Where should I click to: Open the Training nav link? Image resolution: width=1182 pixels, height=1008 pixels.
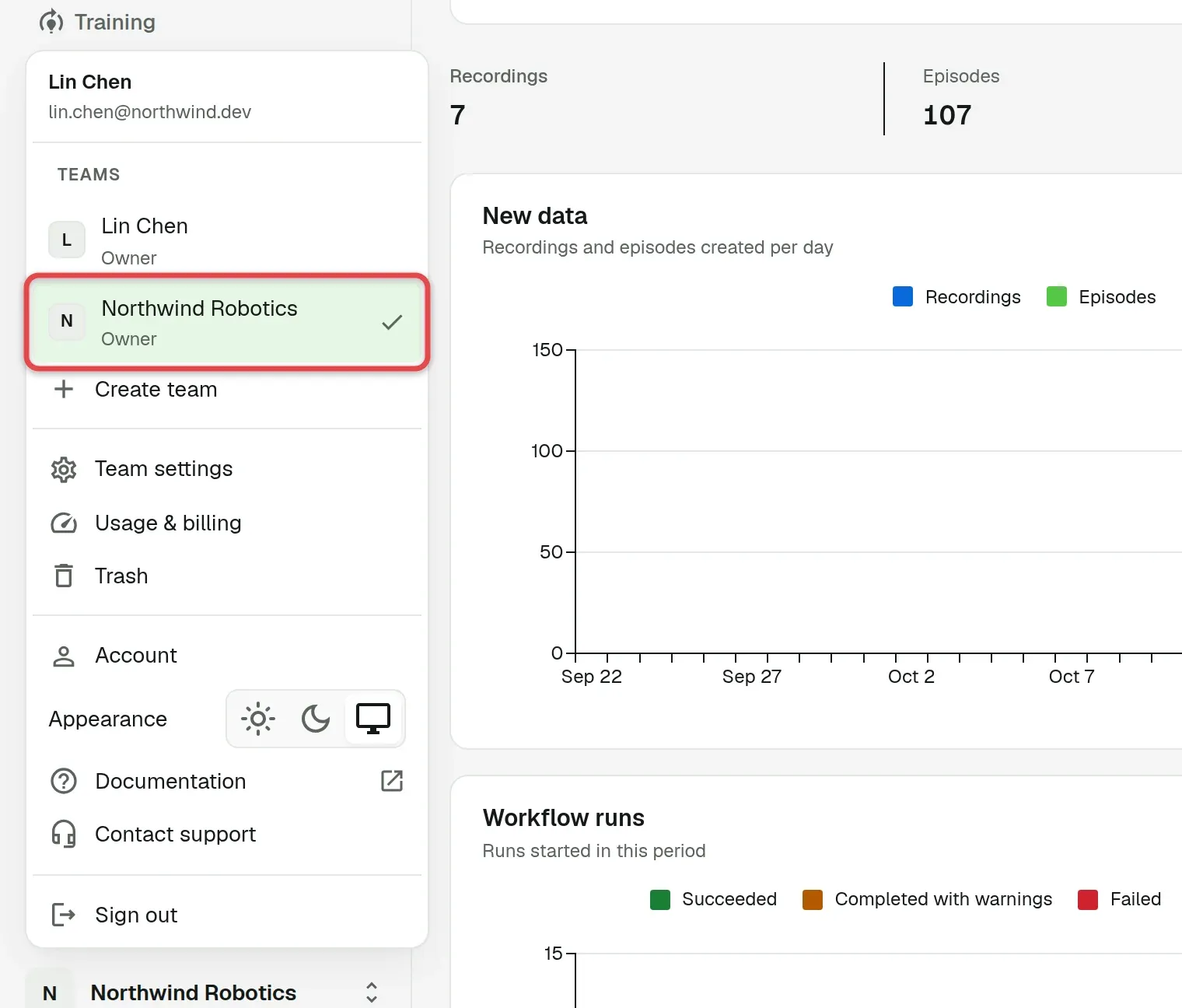coord(97,22)
